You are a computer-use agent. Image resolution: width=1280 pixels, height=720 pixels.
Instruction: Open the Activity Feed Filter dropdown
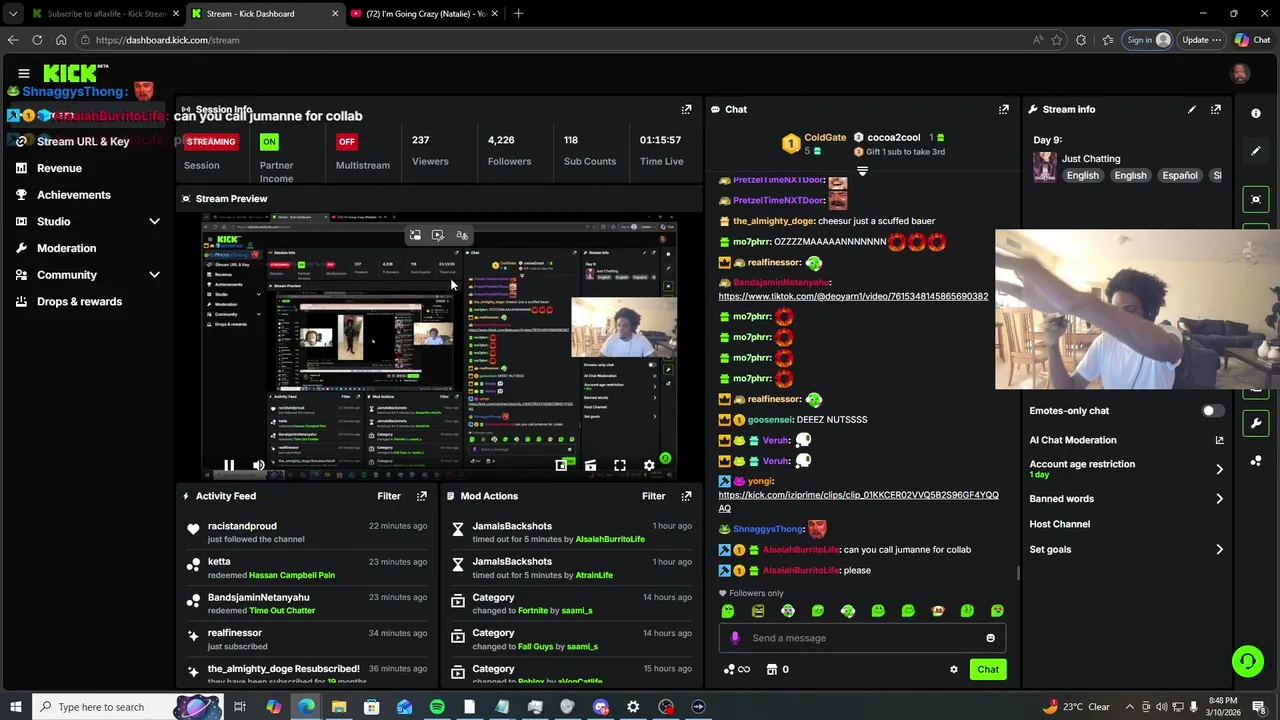pos(389,496)
